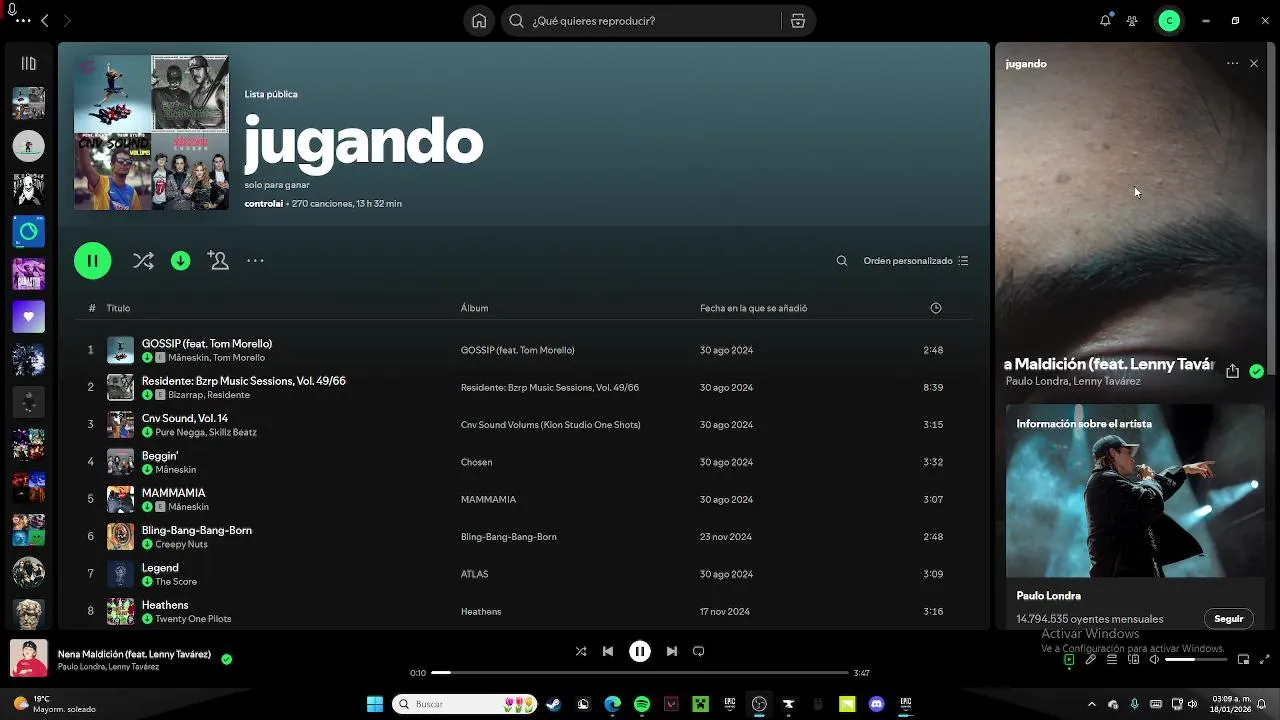Open the "Información sobre el artista" card
Image resolution: width=1280 pixels, height=720 pixels.
[1135, 517]
